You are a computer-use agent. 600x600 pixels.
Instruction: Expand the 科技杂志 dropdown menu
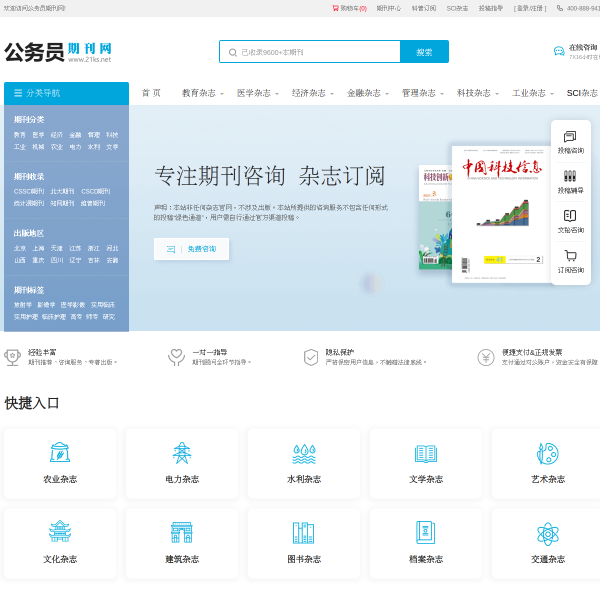(478, 93)
